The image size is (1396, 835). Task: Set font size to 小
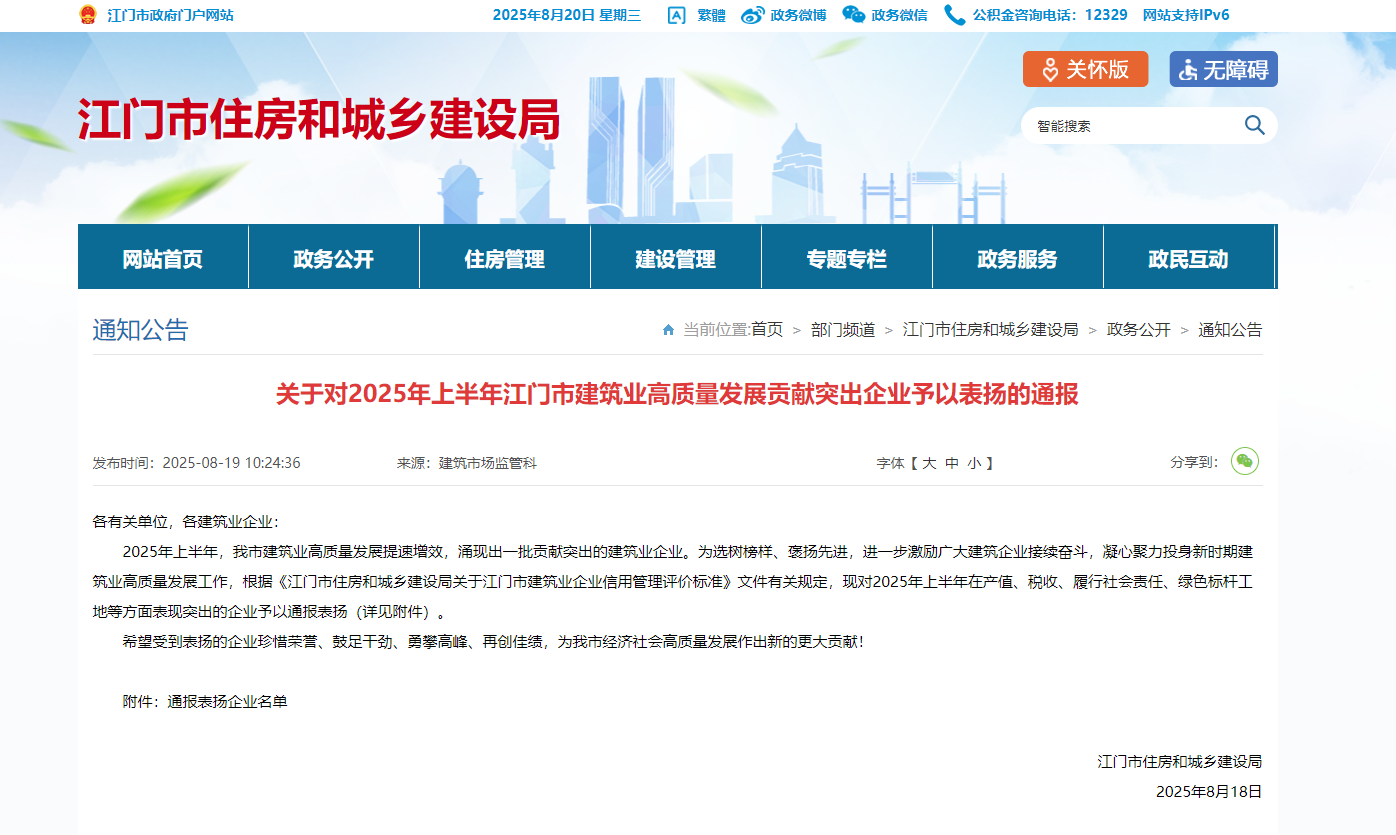click(973, 463)
